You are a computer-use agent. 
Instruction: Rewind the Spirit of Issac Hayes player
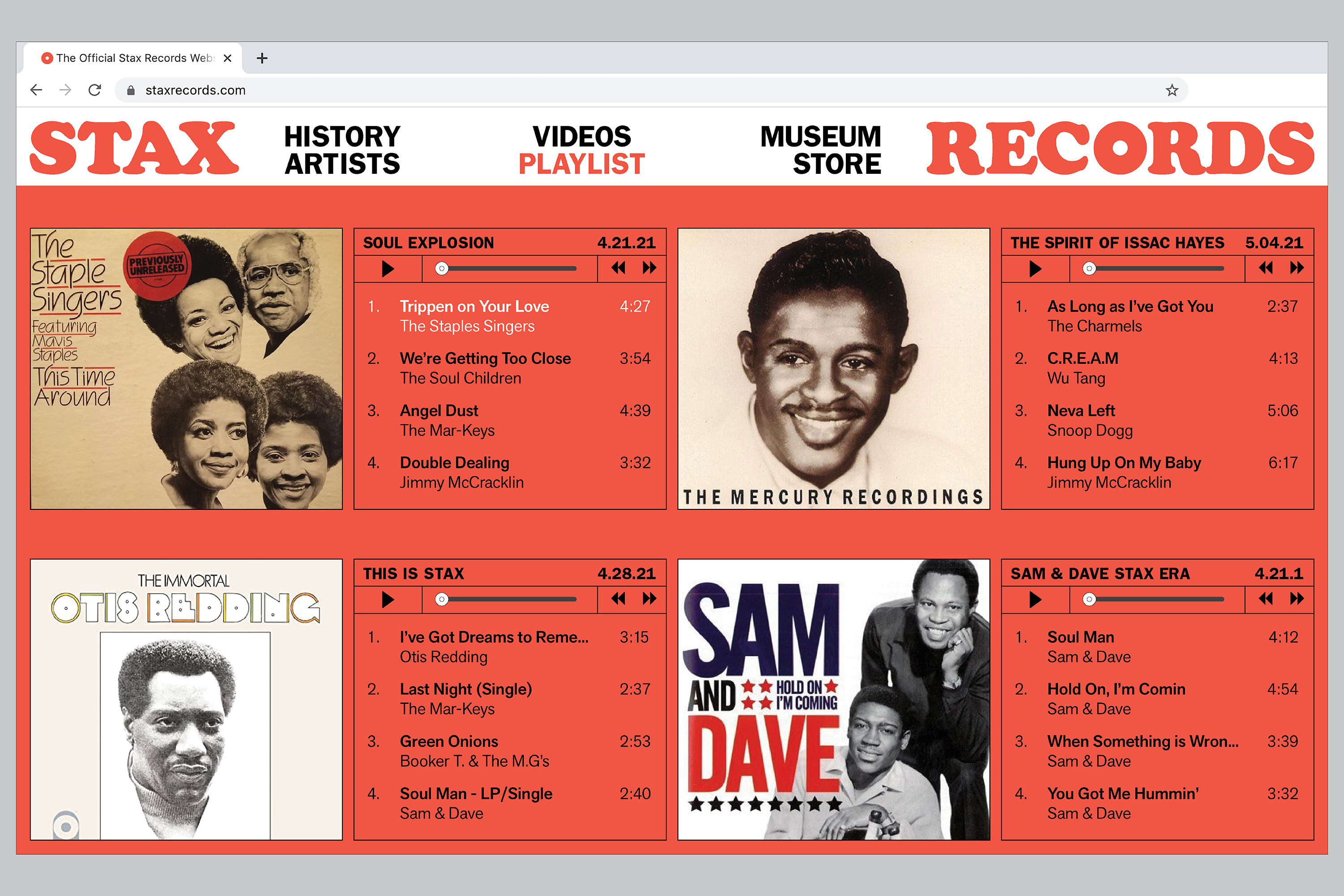coord(1265,268)
